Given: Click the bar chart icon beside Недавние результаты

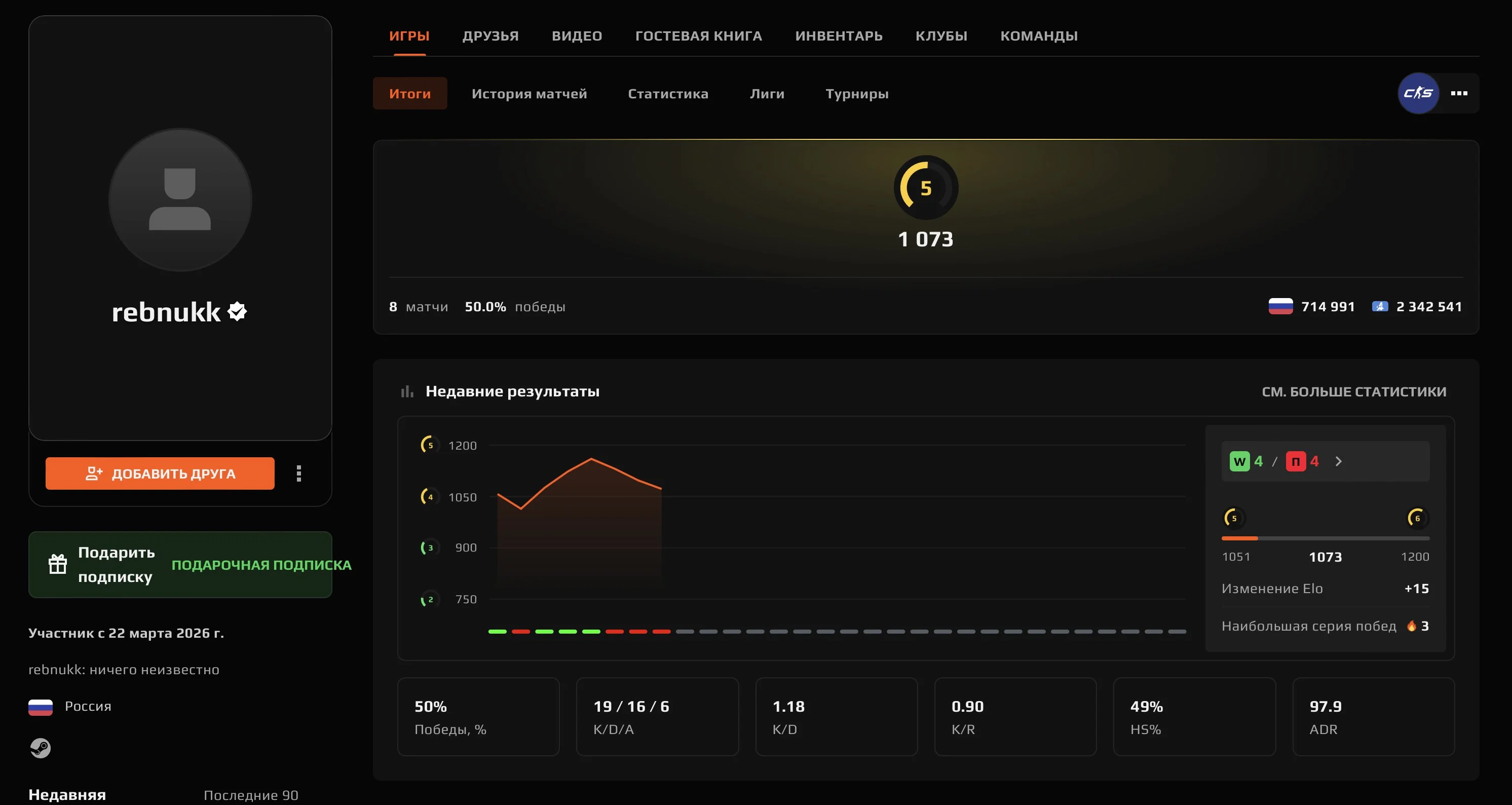Looking at the screenshot, I should click(407, 391).
